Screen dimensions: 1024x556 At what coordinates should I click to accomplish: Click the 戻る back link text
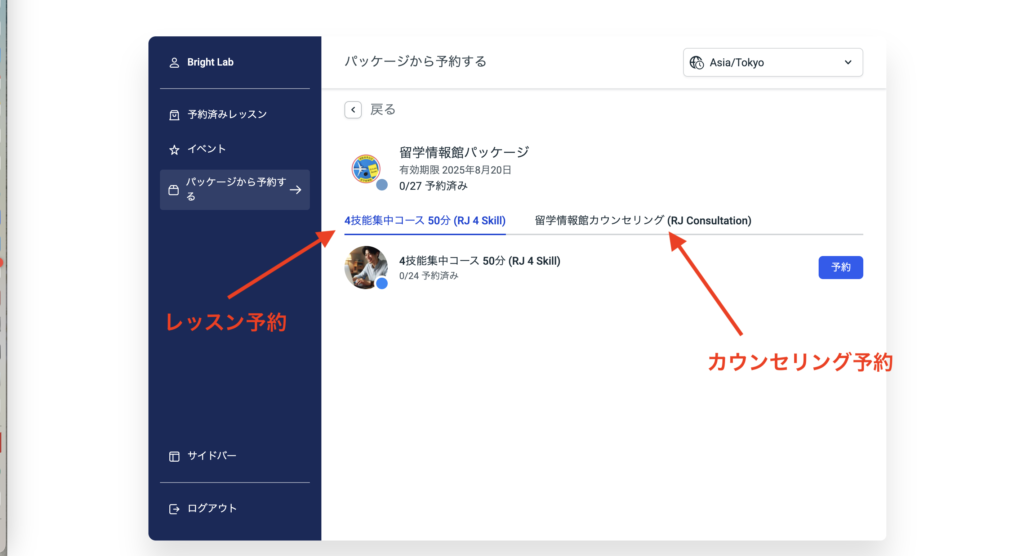click(383, 110)
